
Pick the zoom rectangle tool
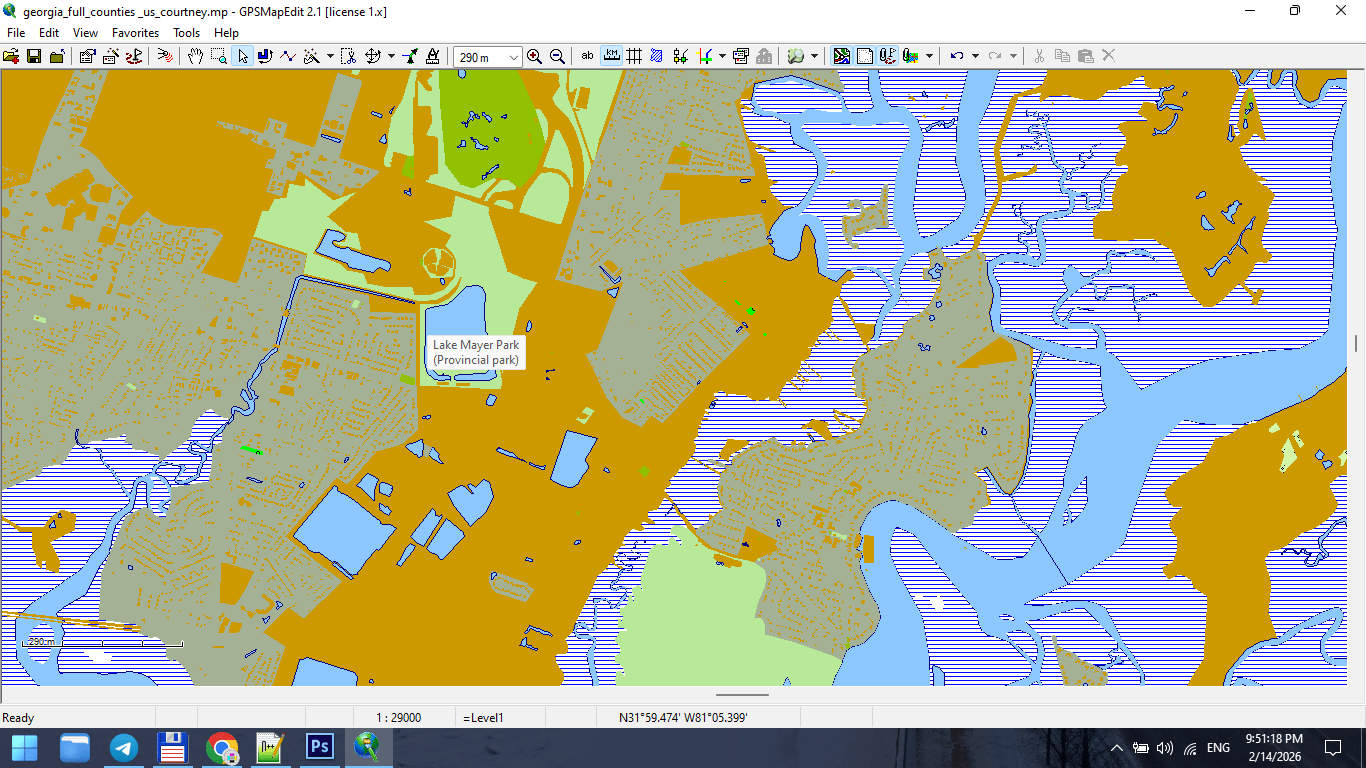point(219,56)
